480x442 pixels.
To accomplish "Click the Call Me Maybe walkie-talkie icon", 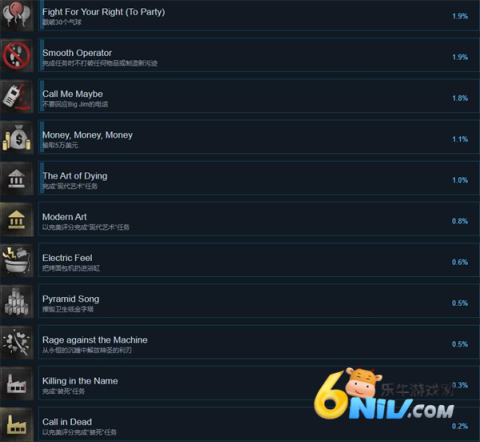I will pos(17,97).
